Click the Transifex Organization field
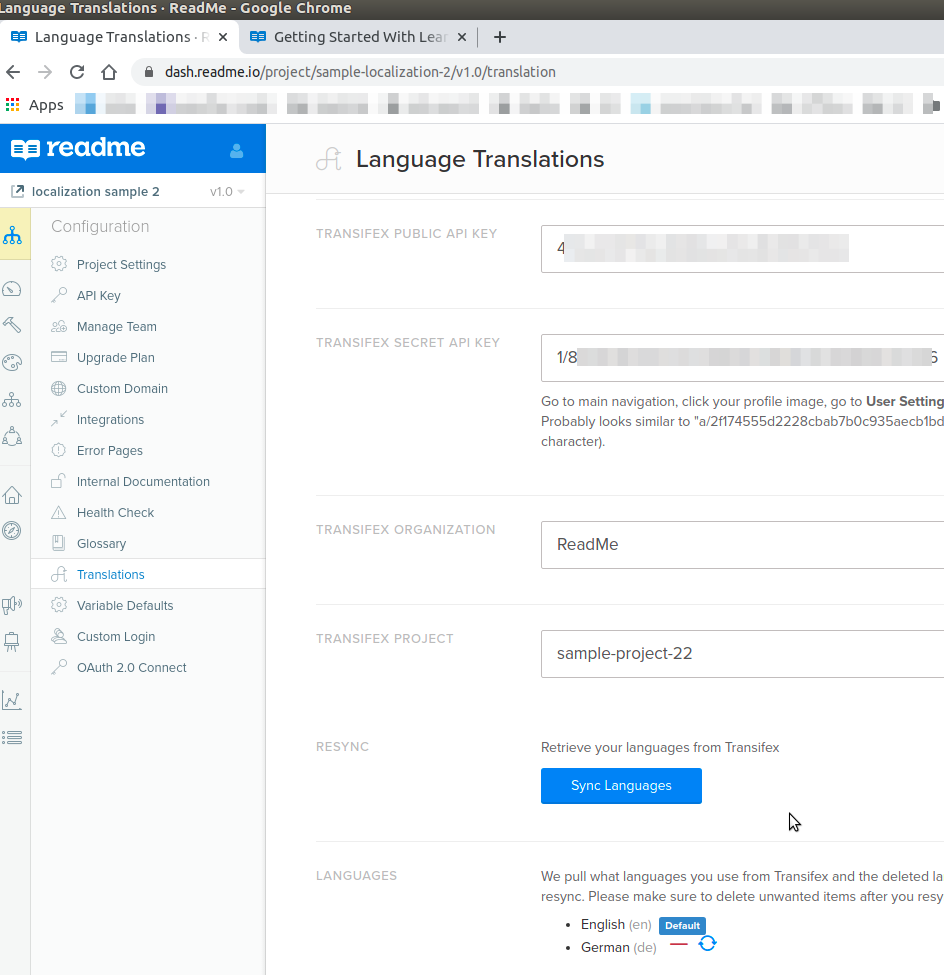 [x=743, y=545]
